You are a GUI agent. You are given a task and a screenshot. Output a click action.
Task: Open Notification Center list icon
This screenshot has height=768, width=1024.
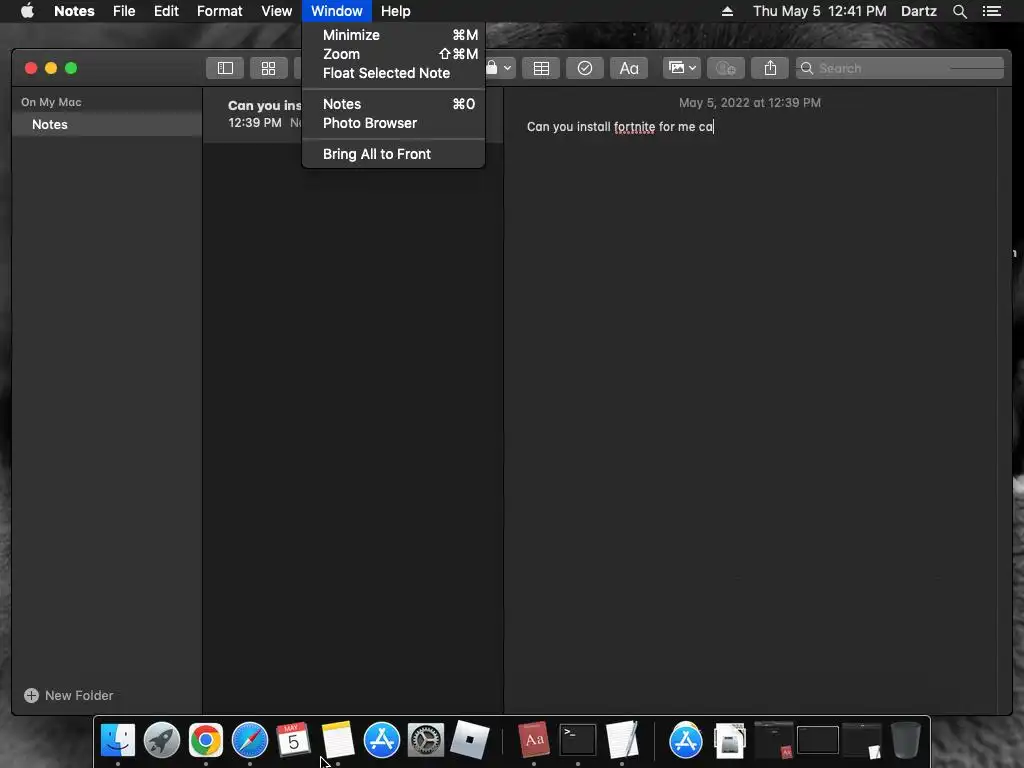coord(991,11)
